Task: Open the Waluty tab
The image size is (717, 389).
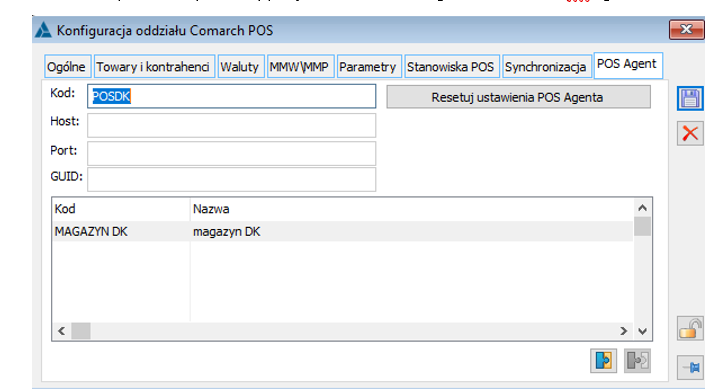Action: pyautogui.click(x=240, y=67)
